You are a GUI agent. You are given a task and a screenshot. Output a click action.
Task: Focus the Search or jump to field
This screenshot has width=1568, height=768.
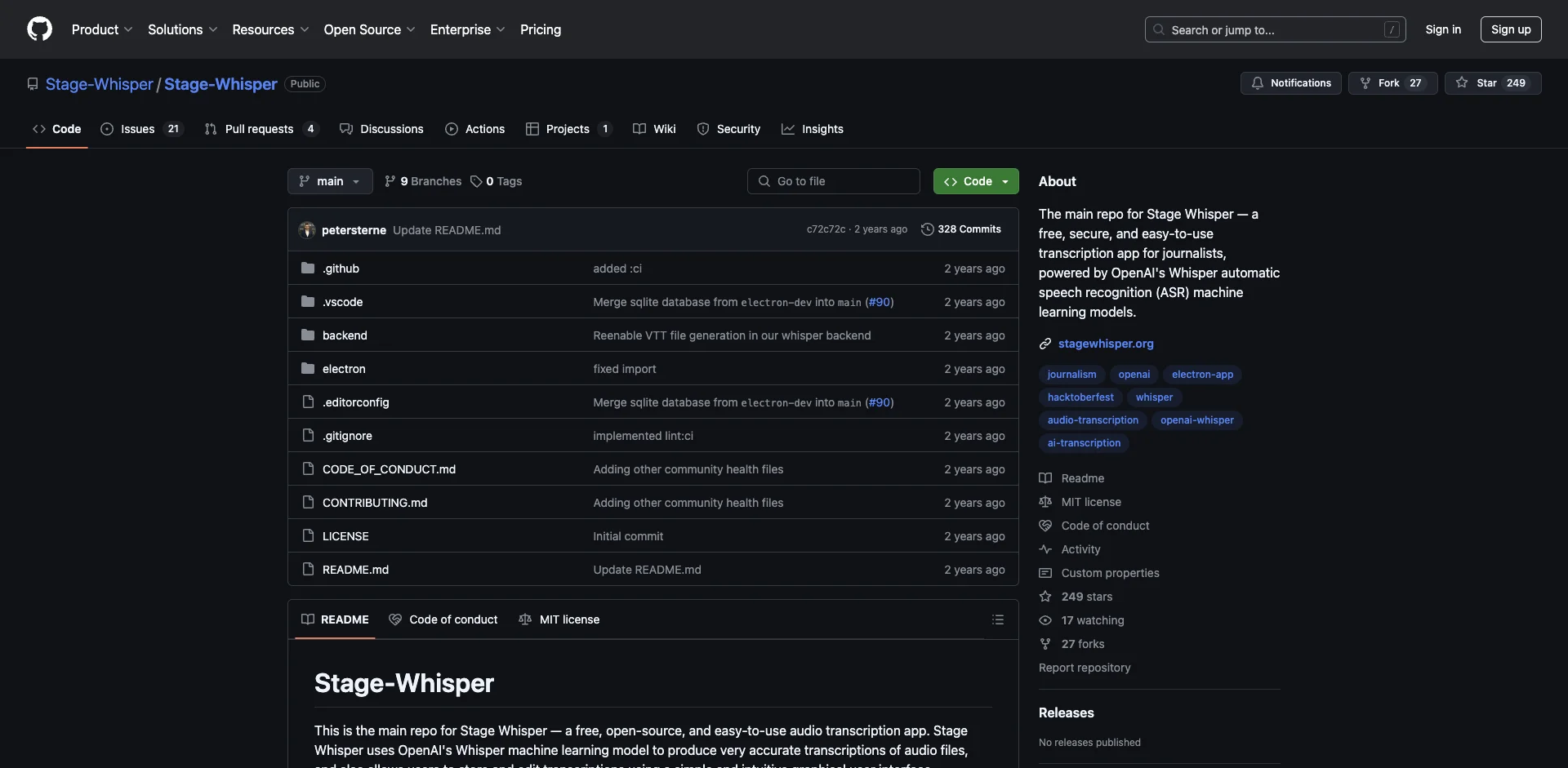pos(1276,29)
